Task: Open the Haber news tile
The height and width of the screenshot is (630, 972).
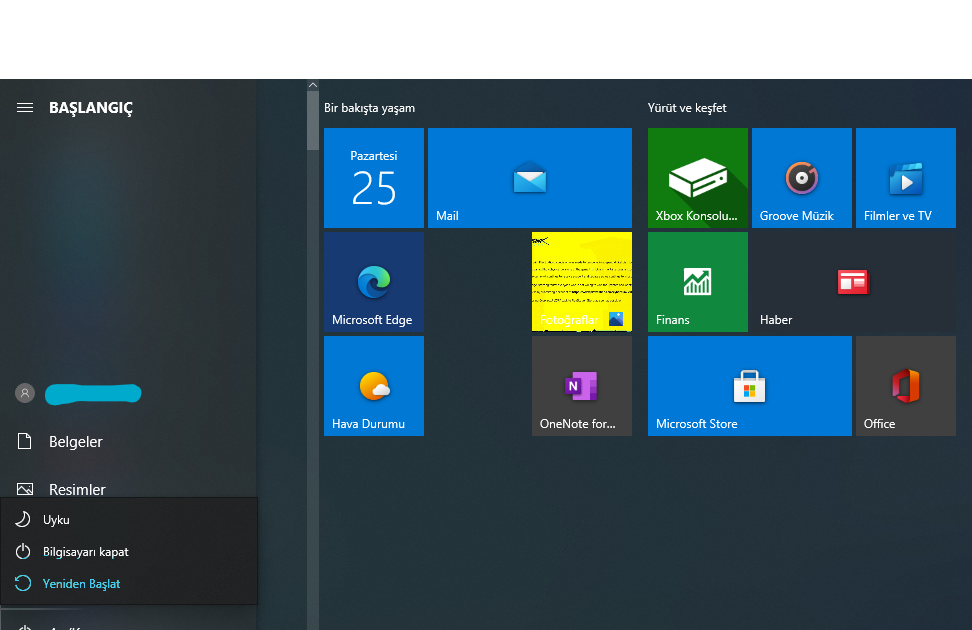Action: point(854,282)
